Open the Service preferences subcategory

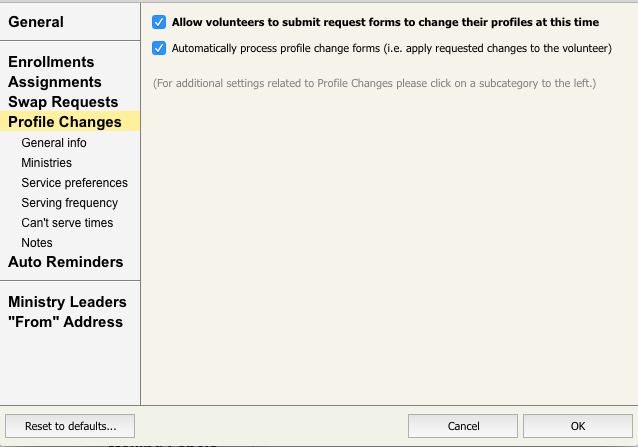(x=74, y=183)
